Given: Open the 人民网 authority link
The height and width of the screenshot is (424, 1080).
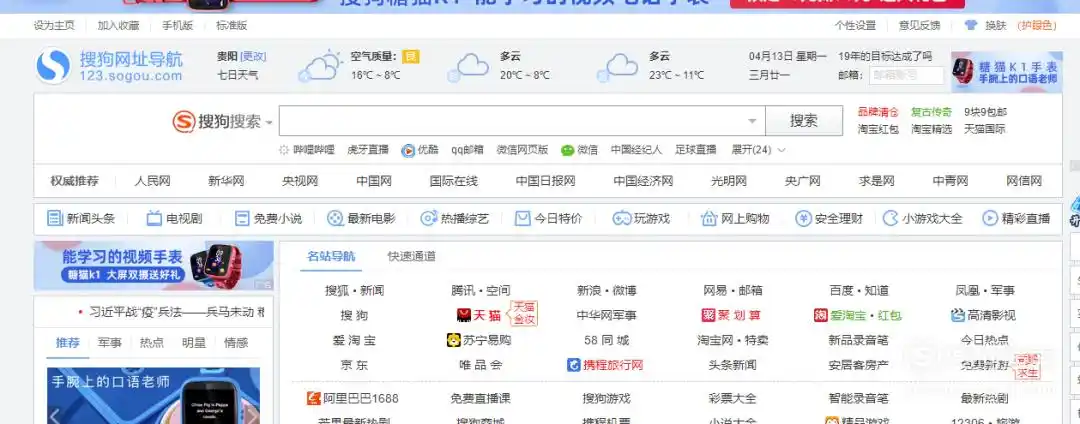Looking at the screenshot, I should [152, 182].
